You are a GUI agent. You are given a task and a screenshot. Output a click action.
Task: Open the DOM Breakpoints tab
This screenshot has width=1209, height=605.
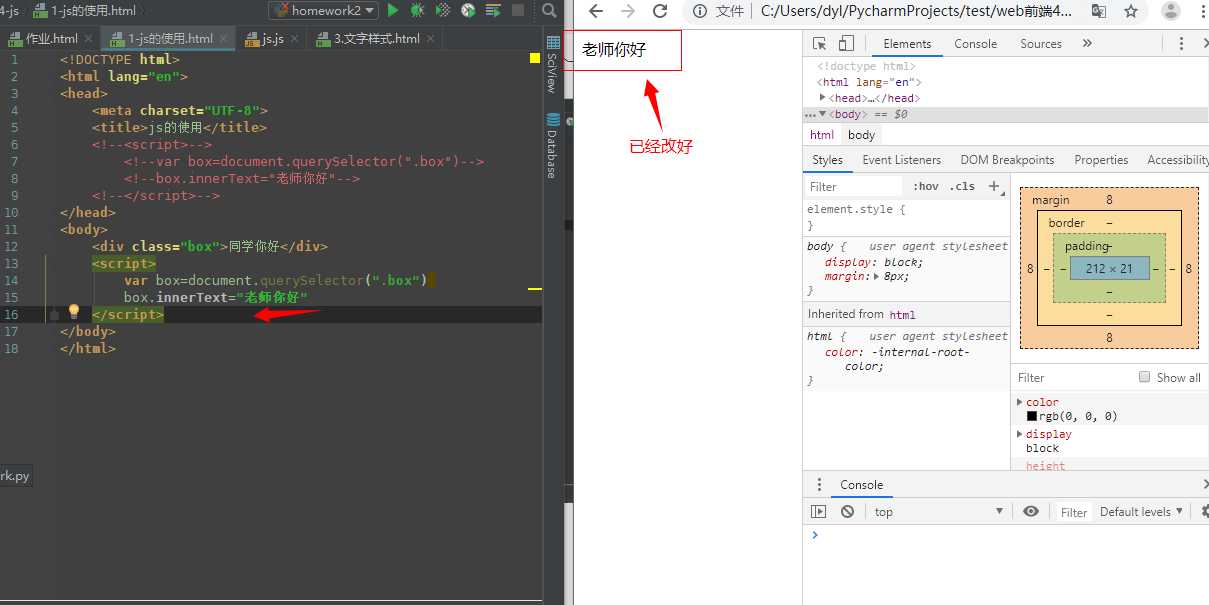point(1007,160)
